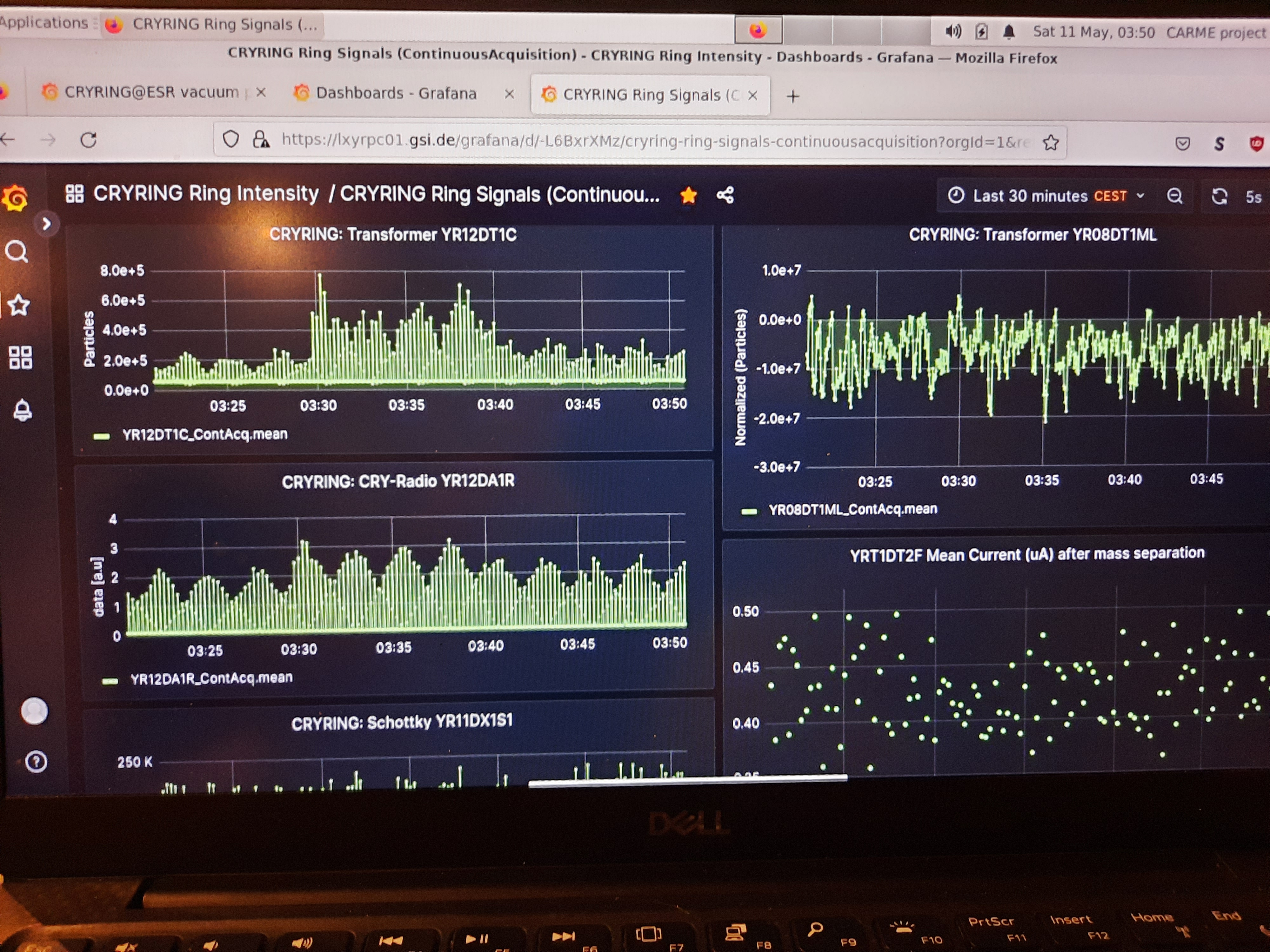The image size is (1270, 952).
Task: Unstar dashboard with the orange star
Action: point(688,195)
